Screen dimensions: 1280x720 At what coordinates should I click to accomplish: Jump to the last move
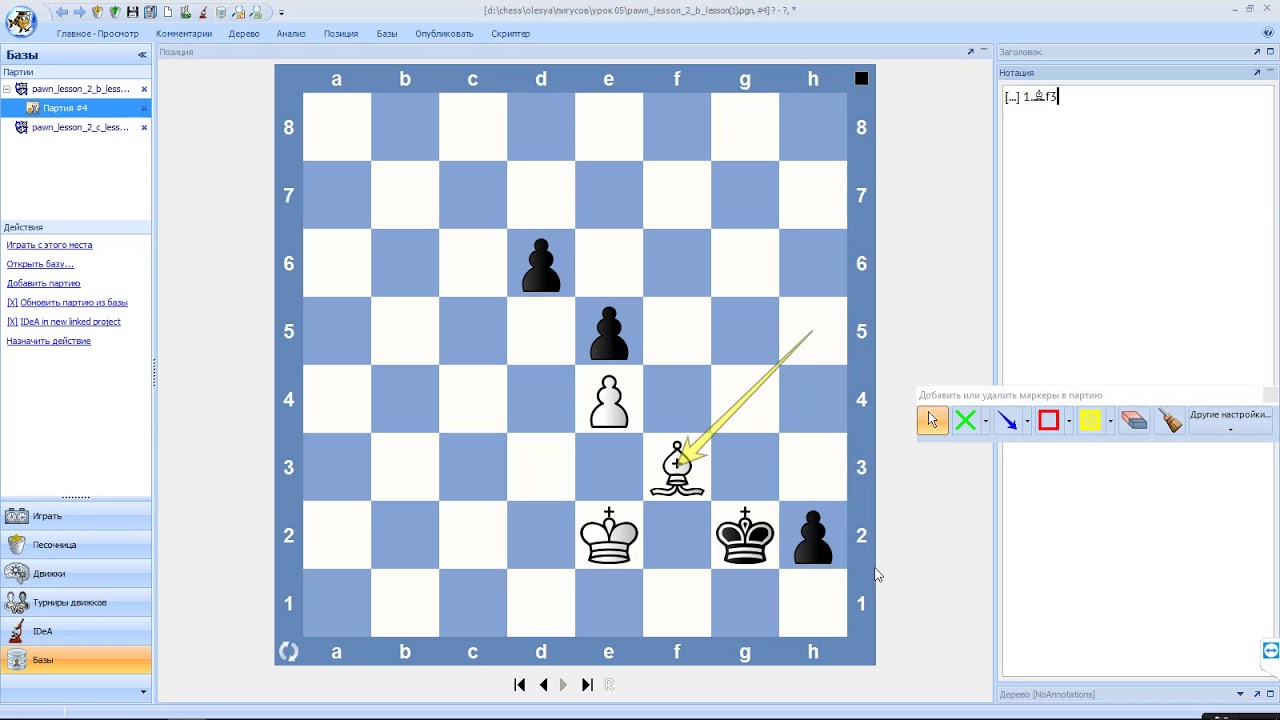click(x=587, y=685)
